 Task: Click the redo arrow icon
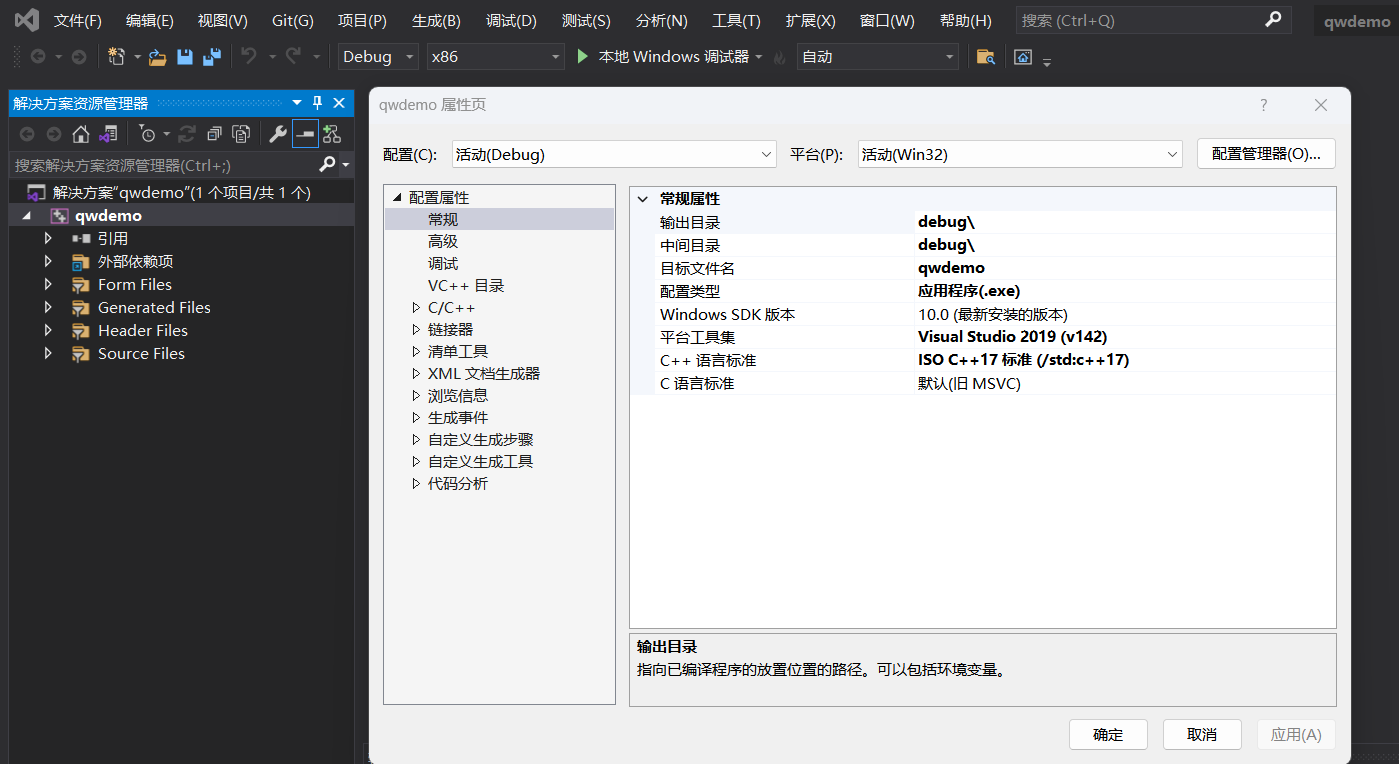coord(294,57)
